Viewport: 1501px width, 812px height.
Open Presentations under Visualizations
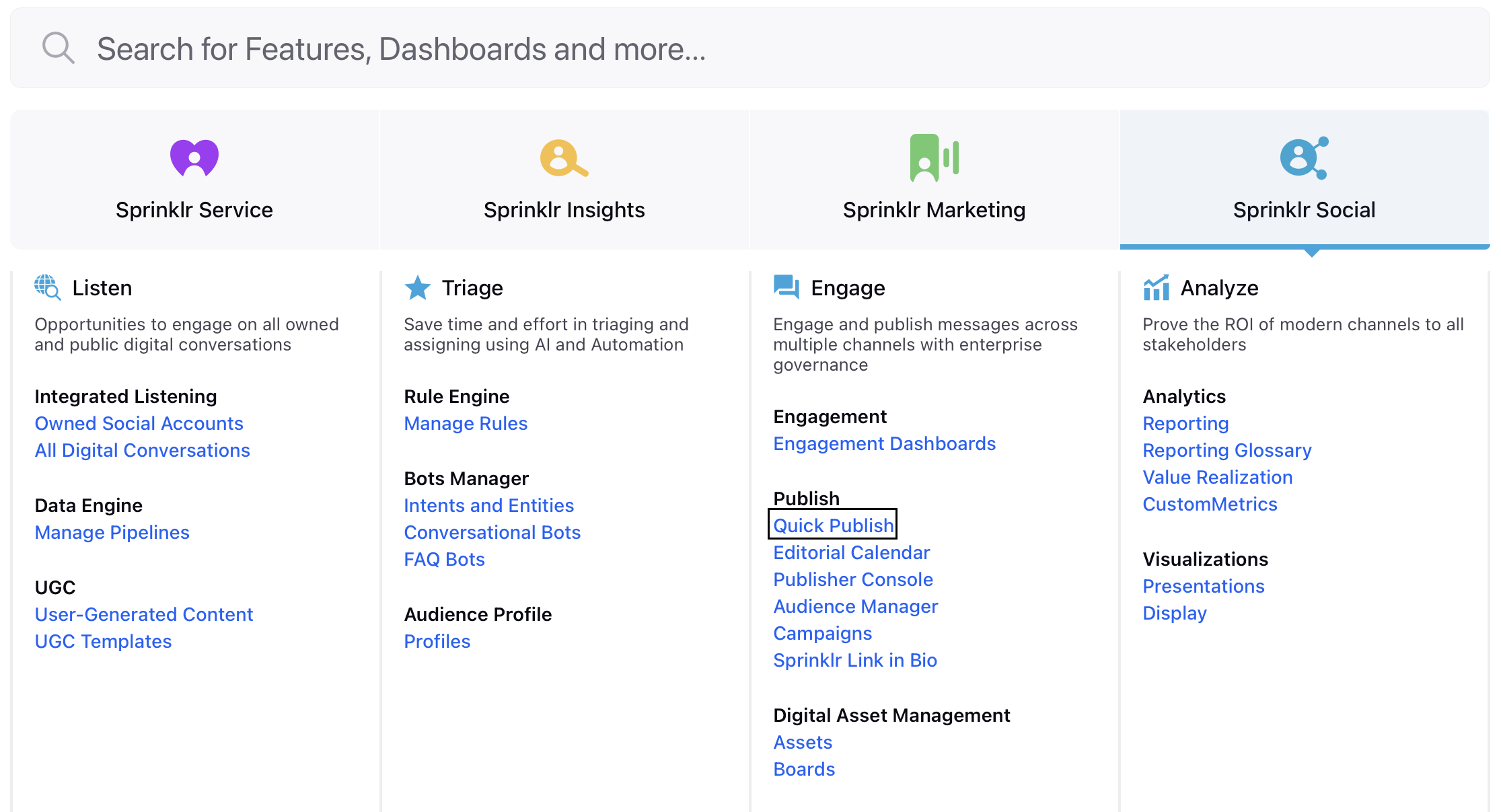point(1203,586)
